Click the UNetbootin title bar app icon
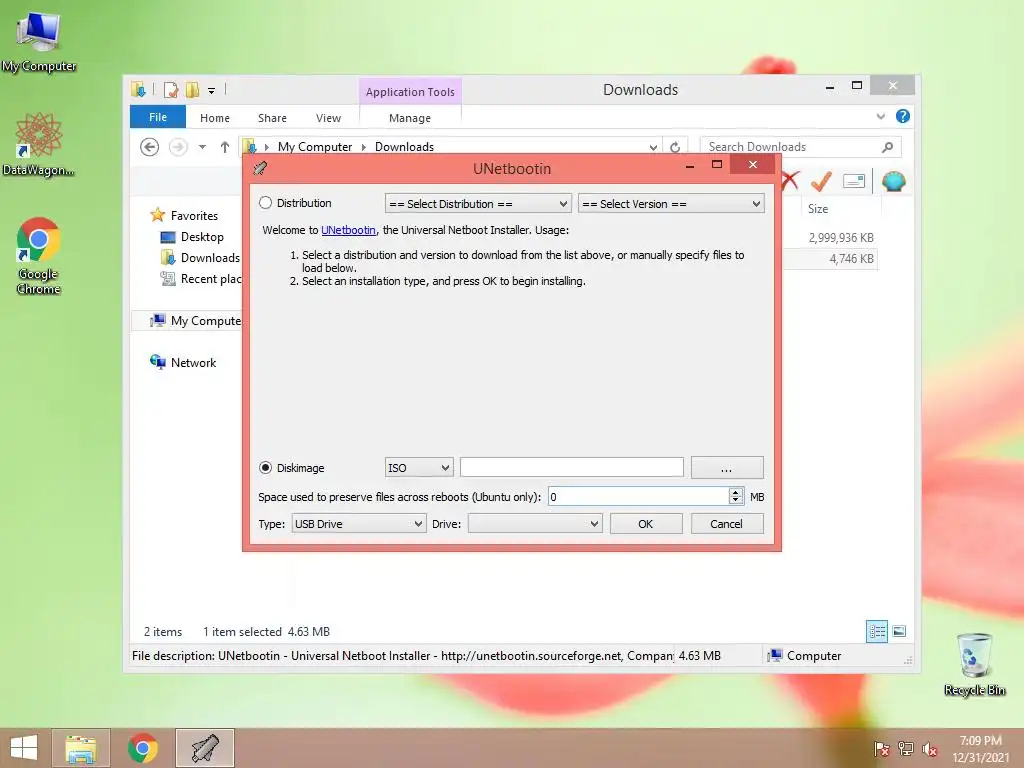 click(260, 168)
